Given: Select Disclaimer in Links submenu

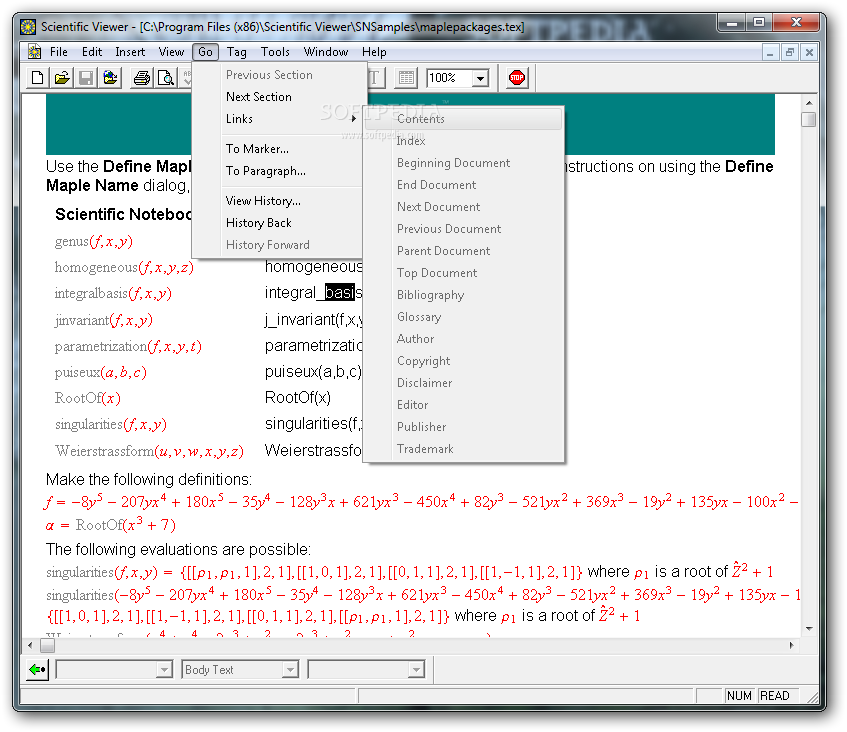Looking at the screenshot, I should tap(463, 383).
